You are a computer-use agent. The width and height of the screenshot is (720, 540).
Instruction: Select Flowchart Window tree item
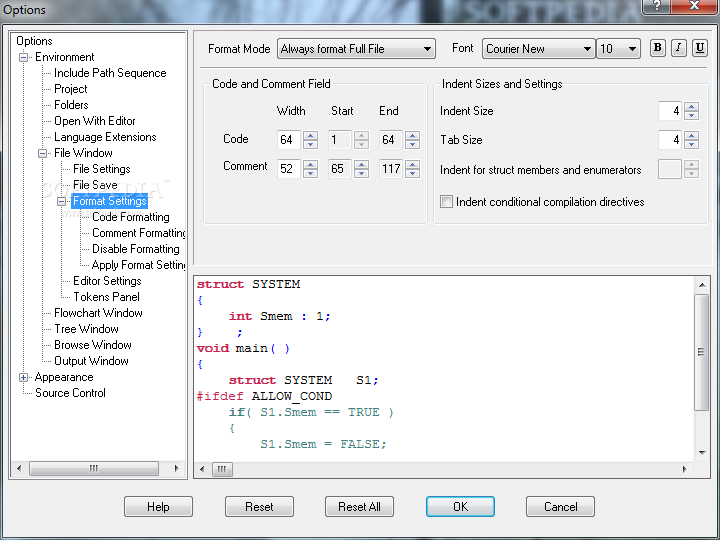click(x=98, y=313)
